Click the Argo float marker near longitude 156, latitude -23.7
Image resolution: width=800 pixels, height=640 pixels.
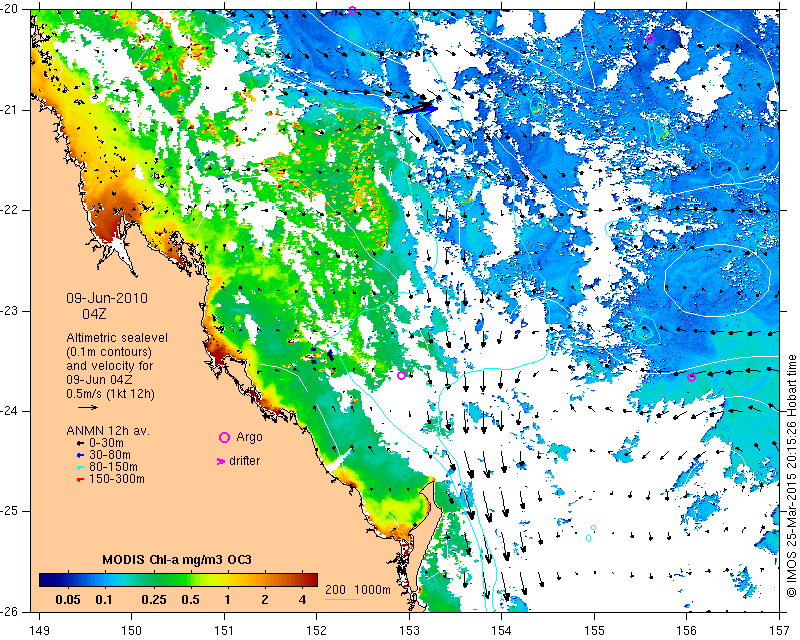pos(691,378)
